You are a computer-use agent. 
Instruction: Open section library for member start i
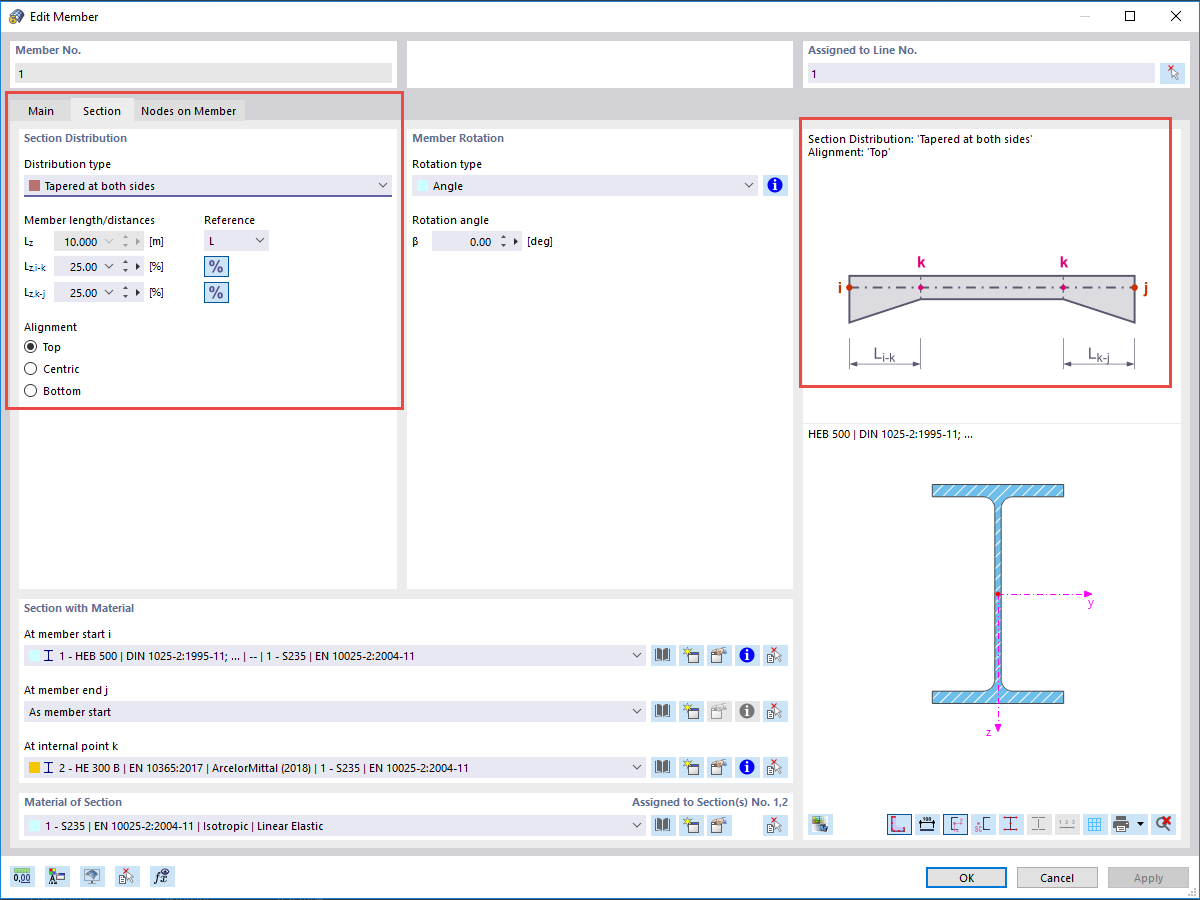click(662, 655)
